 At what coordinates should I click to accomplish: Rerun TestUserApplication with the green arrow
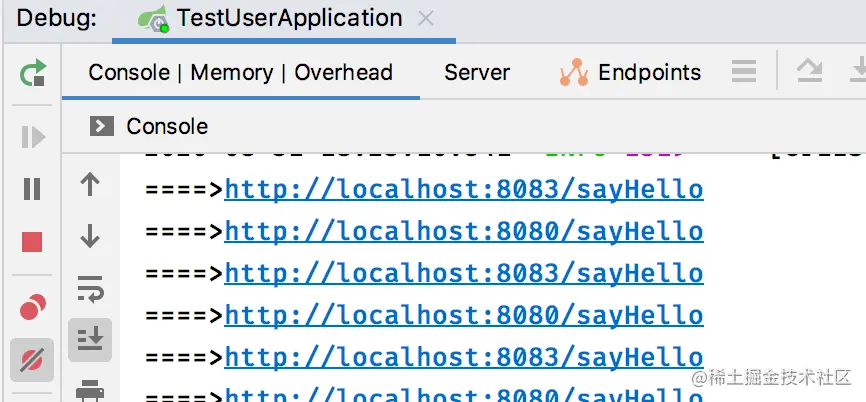tap(33, 73)
